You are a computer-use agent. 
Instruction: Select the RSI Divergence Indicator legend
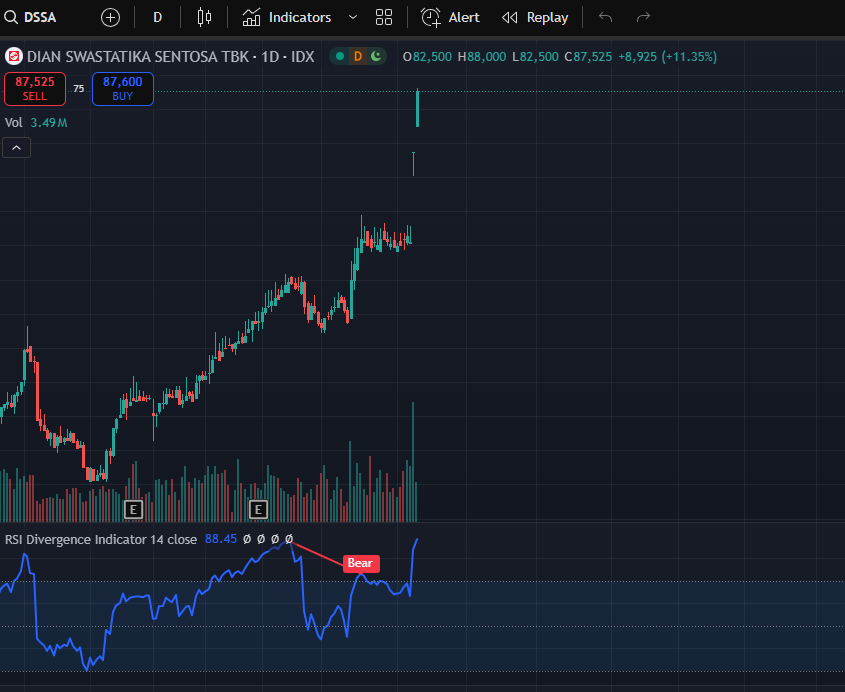(101, 539)
